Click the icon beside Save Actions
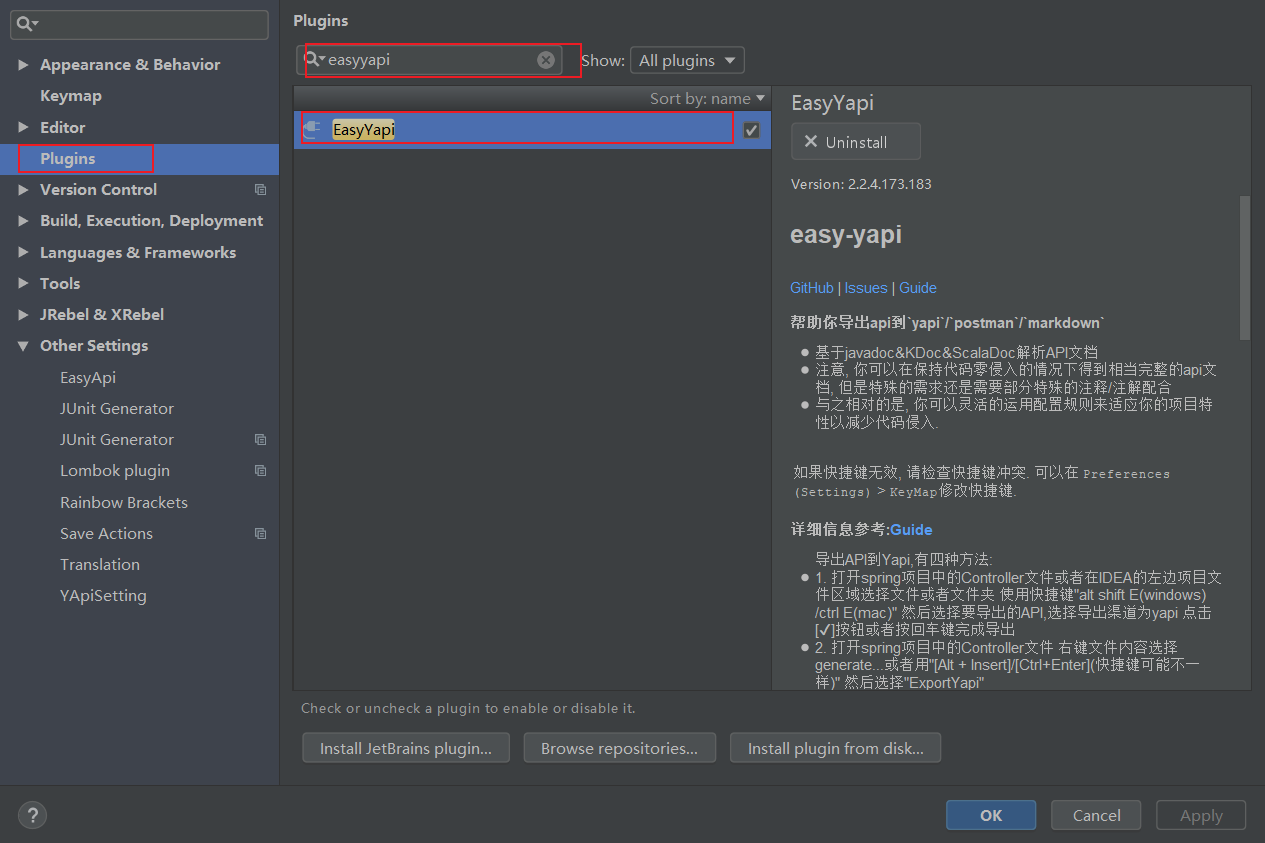Screen dimensions: 1265x843 (260, 533)
